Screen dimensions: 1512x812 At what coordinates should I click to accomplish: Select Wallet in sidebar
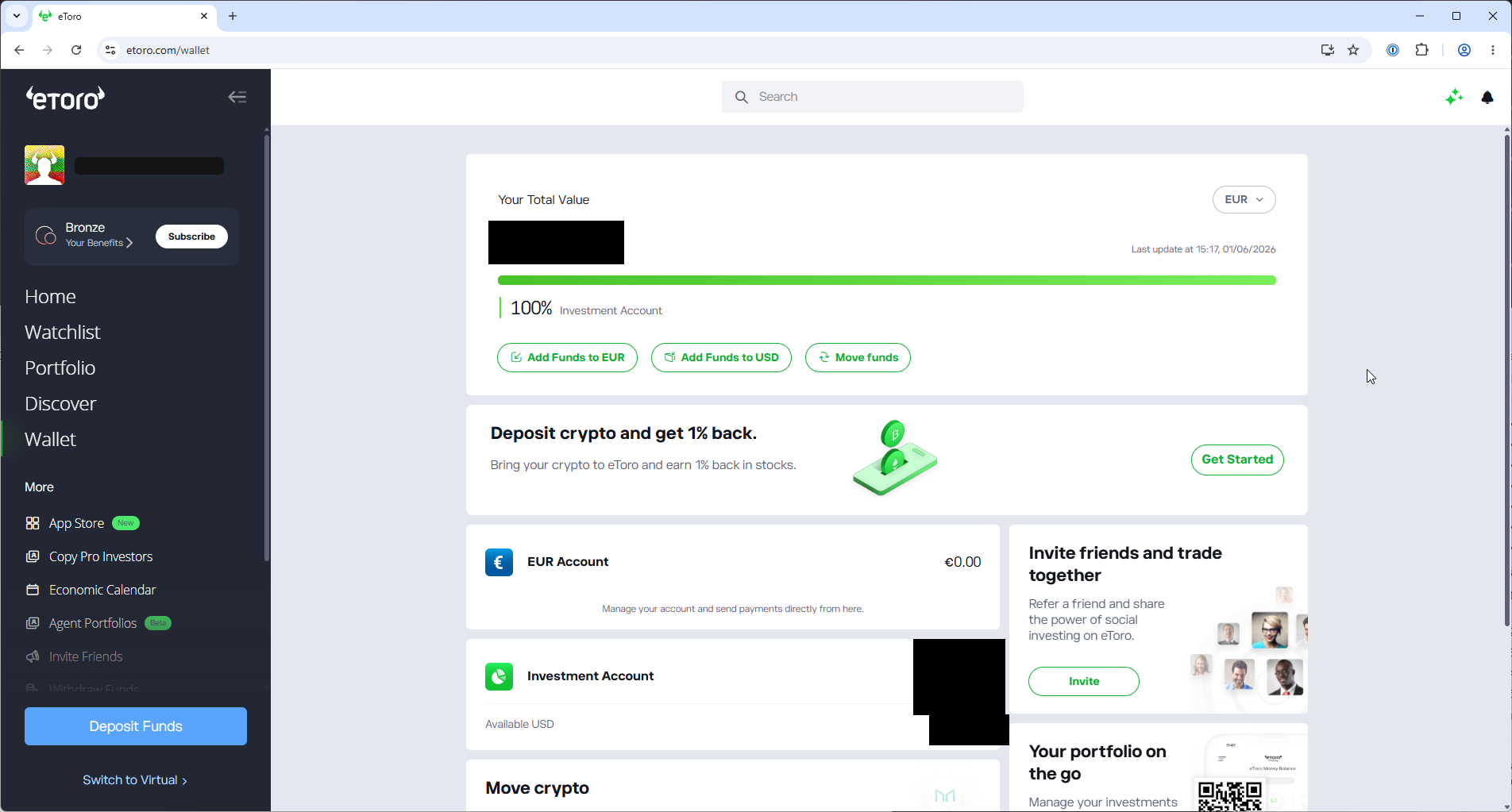coord(50,439)
